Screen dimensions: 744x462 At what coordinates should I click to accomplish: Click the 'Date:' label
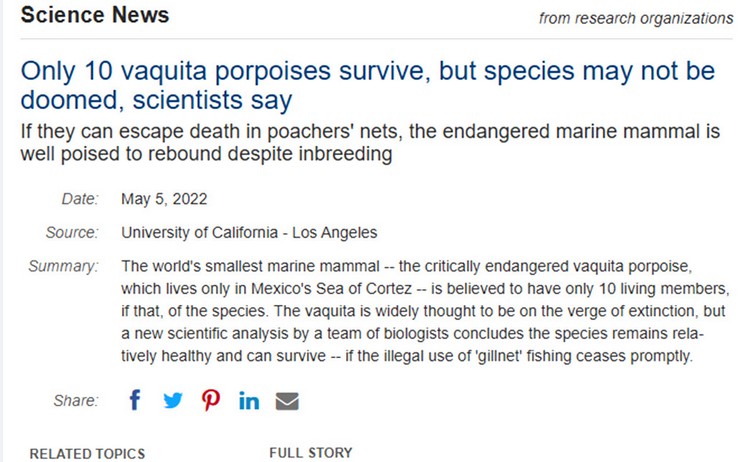click(x=80, y=199)
